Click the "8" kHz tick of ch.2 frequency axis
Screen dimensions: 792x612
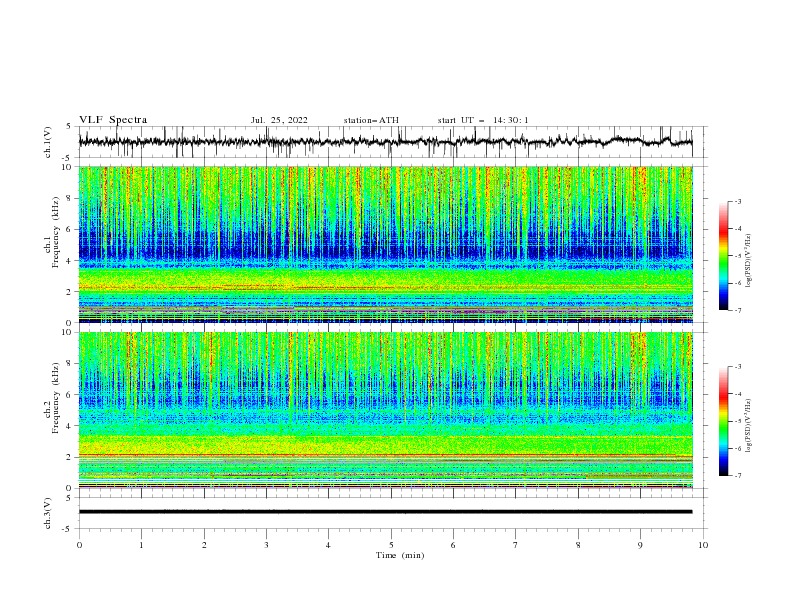click(70, 364)
